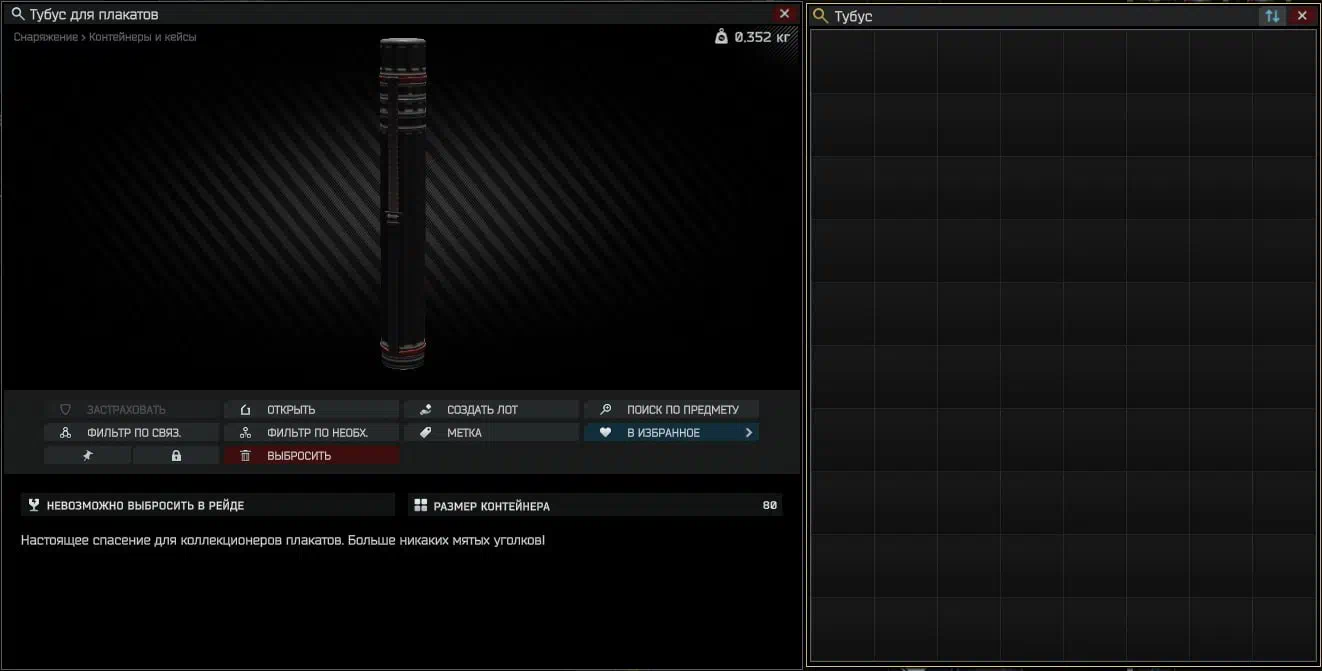Image resolution: width=1322 pixels, height=671 pixels.
Task: Click top-left cell of Тубус grid
Action: [x=842, y=62]
